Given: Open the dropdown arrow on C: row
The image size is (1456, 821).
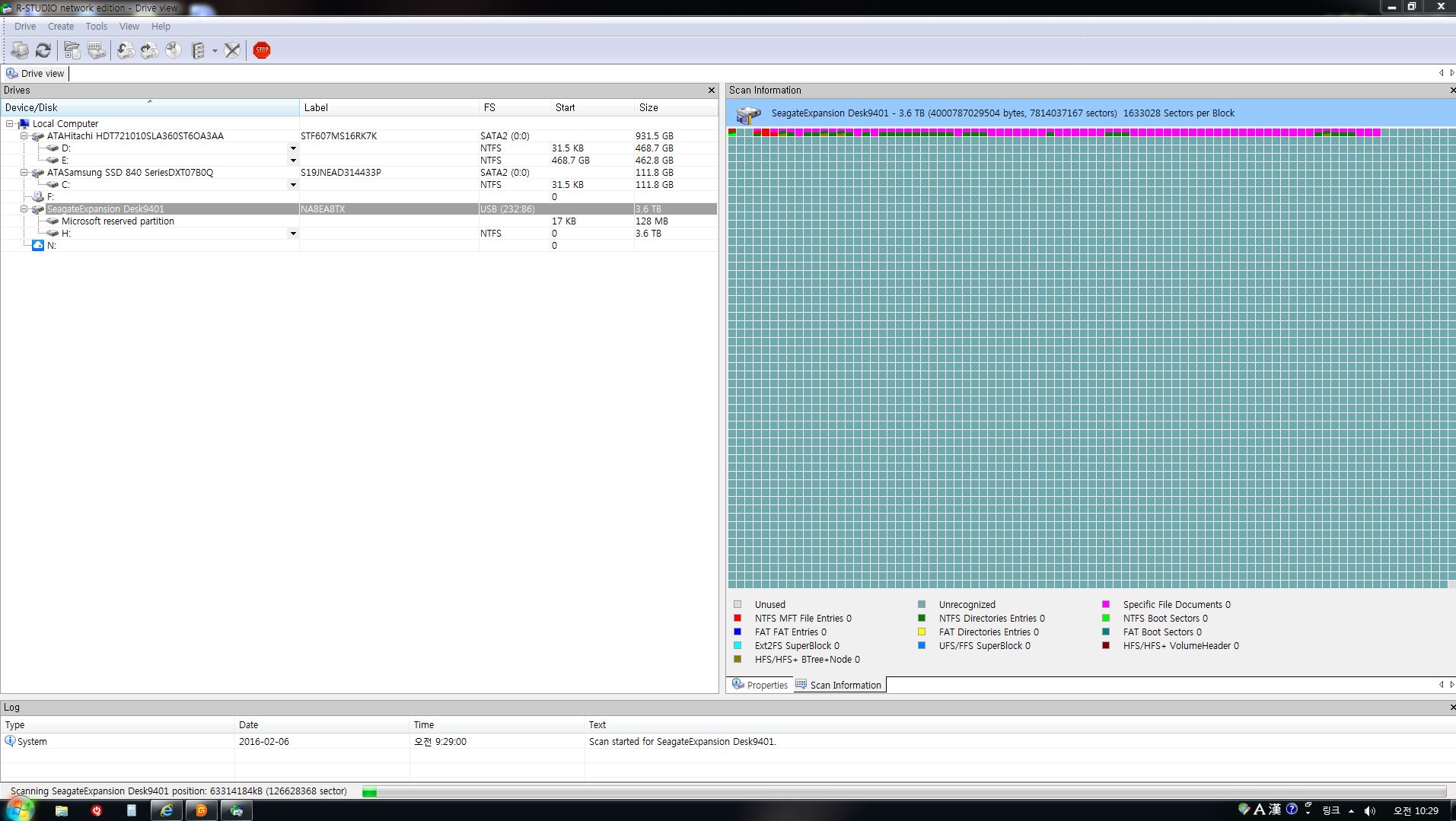Looking at the screenshot, I should point(293,185).
